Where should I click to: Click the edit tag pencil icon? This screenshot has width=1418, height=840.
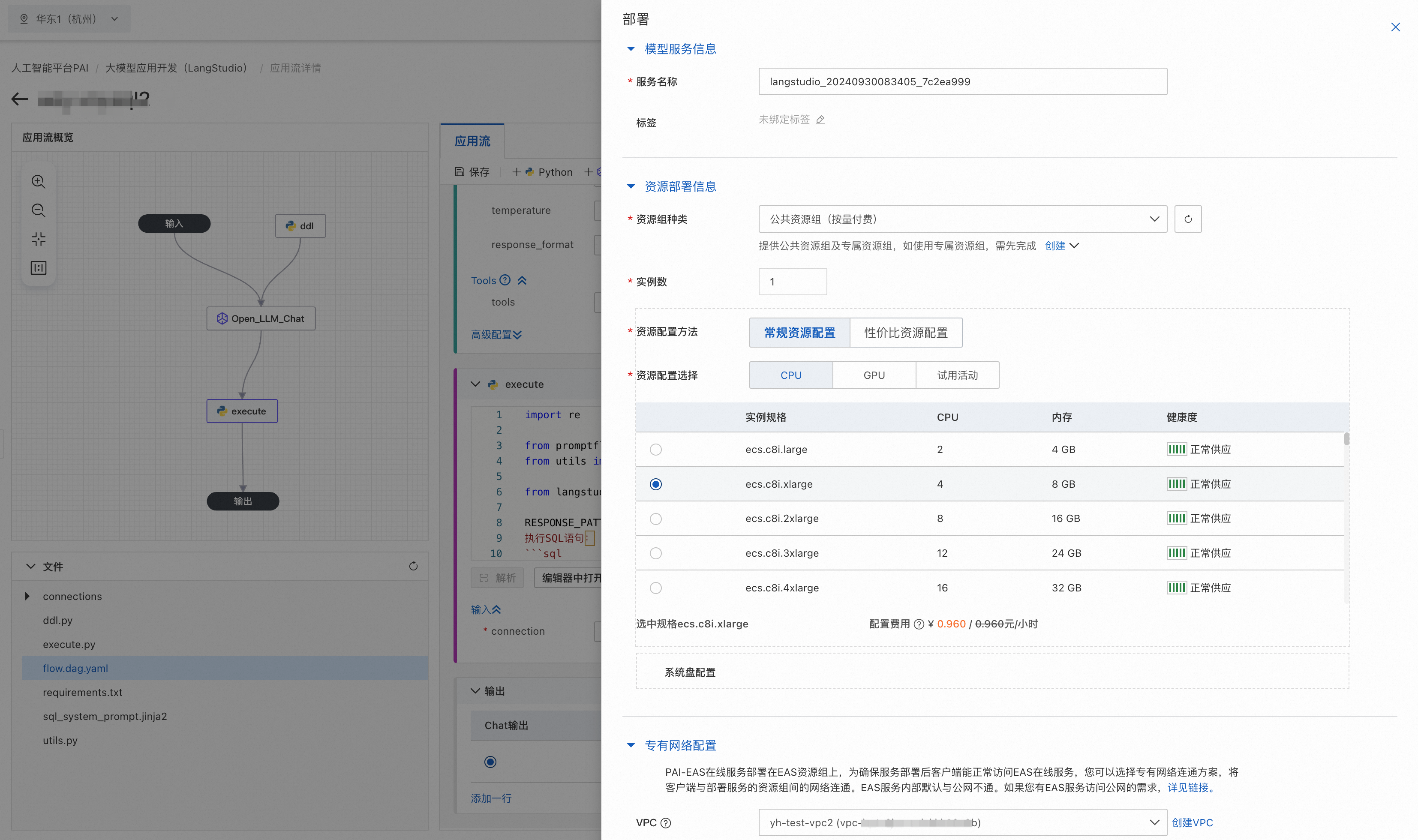[x=820, y=120]
